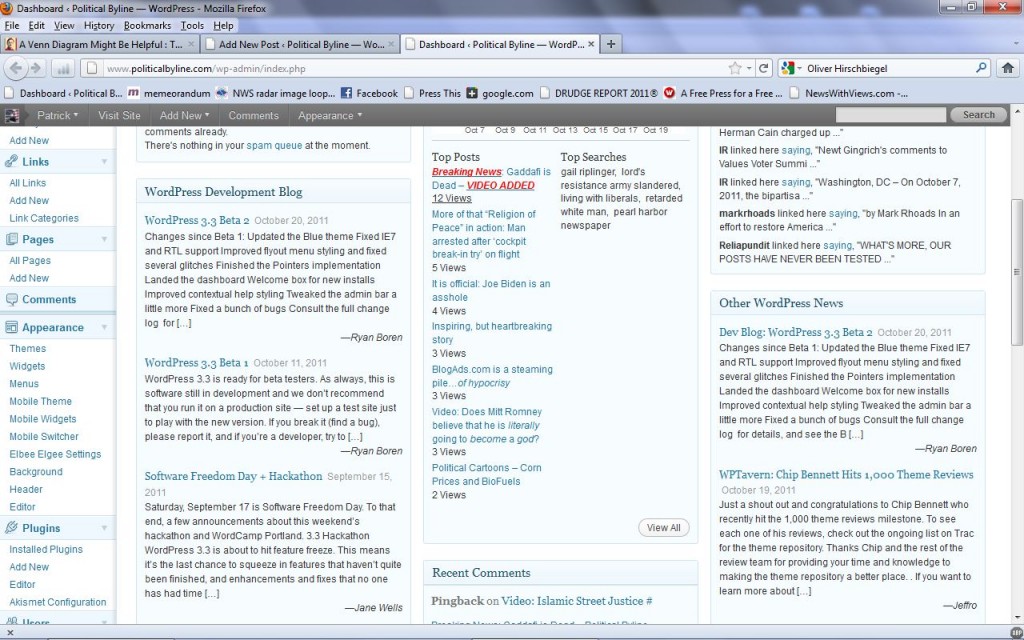Open Appearance dropdown in admin bar

click(x=330, y=116)
